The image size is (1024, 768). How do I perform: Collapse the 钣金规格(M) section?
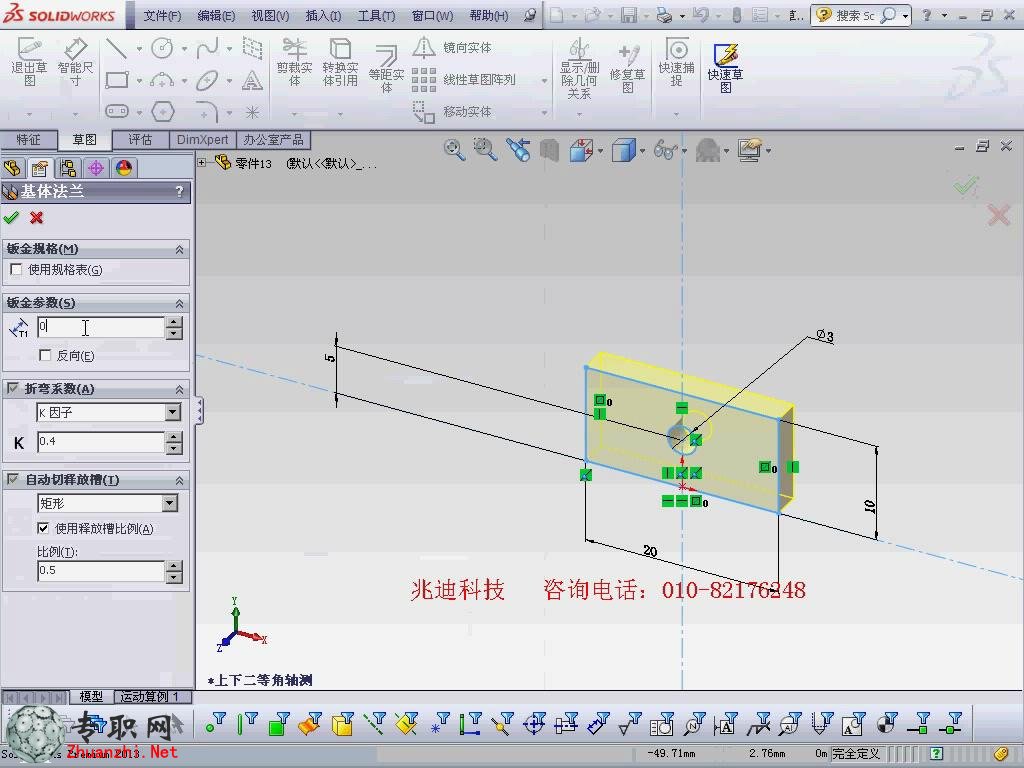pyautogui.click(x=179, y=249)
